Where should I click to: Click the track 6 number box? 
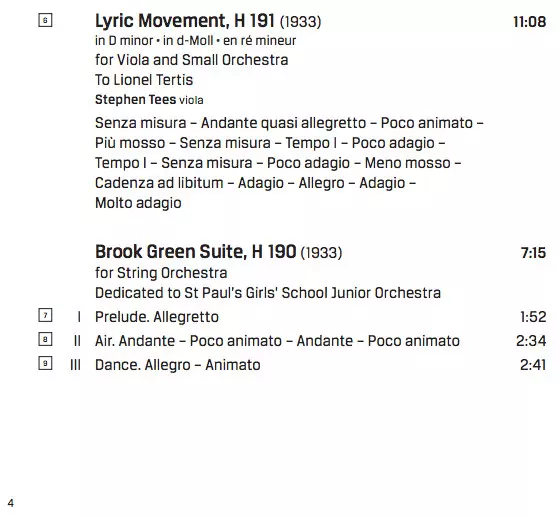[x=45, y=20]
